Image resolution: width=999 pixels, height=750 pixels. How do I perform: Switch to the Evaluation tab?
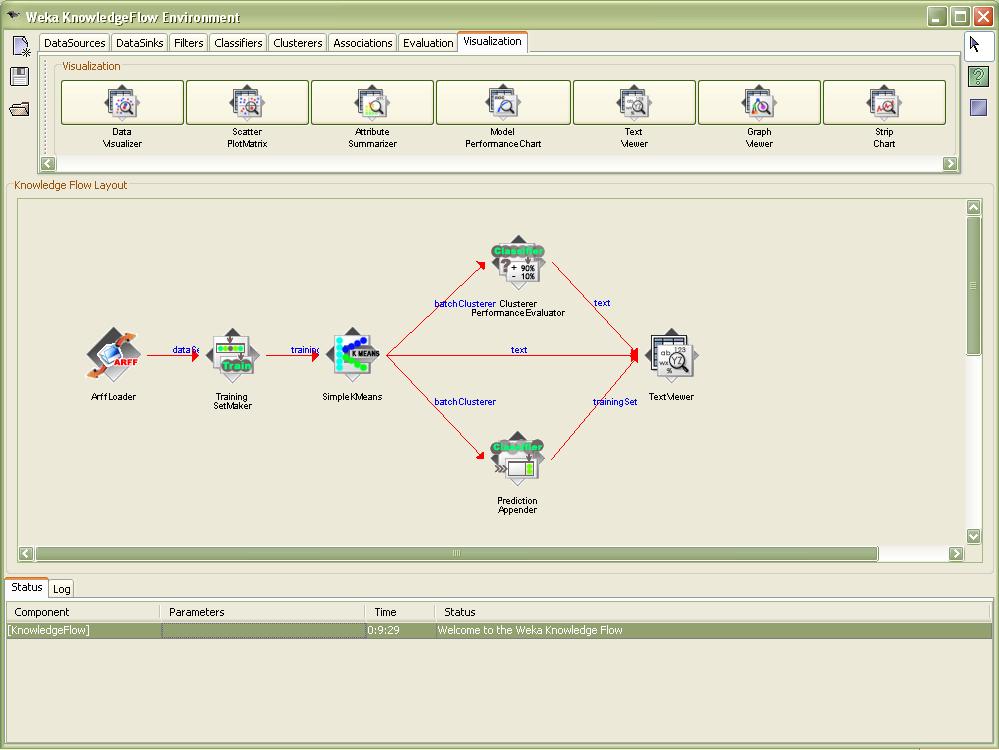[428, 43]
